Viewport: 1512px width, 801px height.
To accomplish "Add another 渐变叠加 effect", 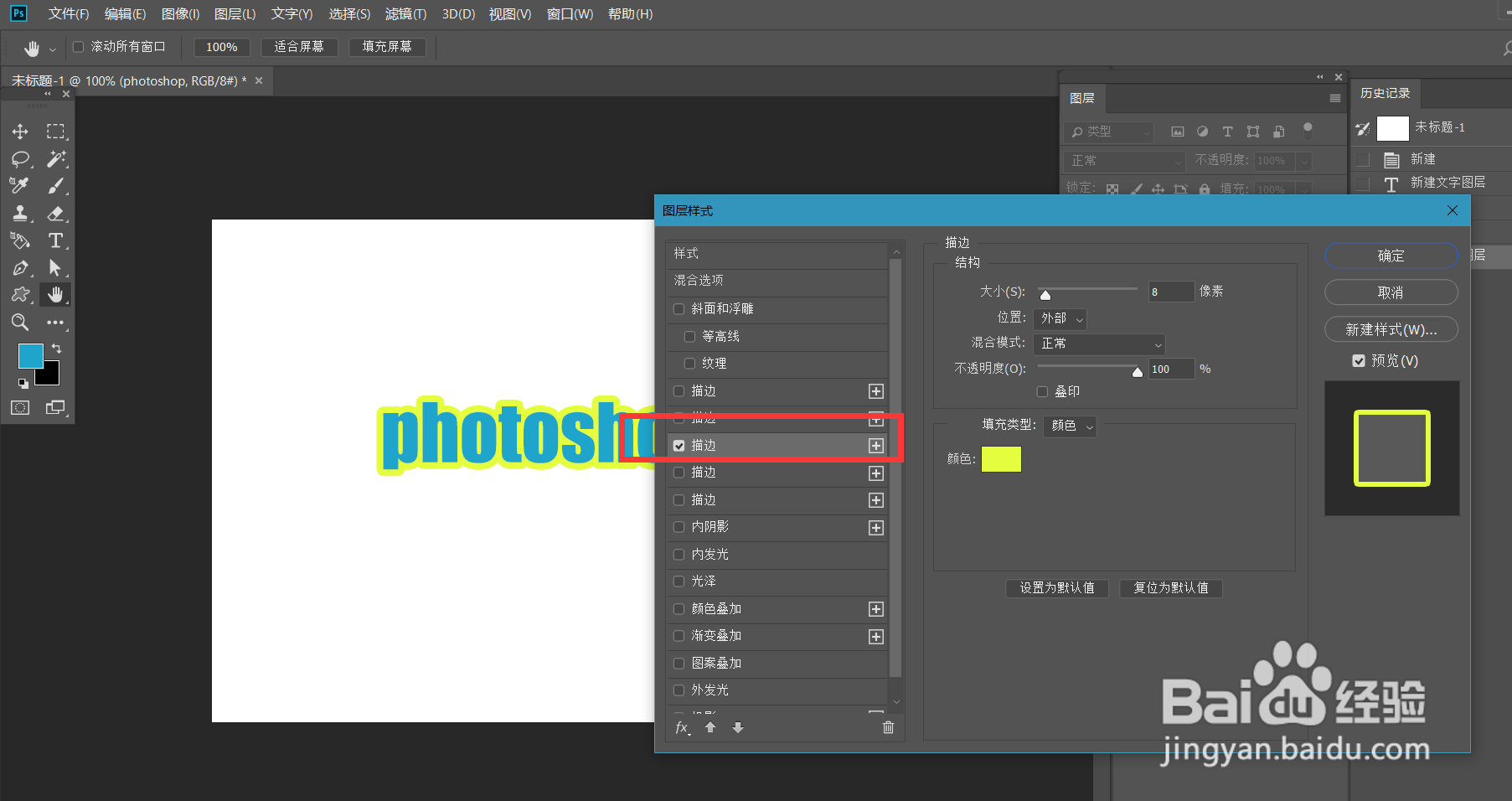I will [x=876, y=637].
